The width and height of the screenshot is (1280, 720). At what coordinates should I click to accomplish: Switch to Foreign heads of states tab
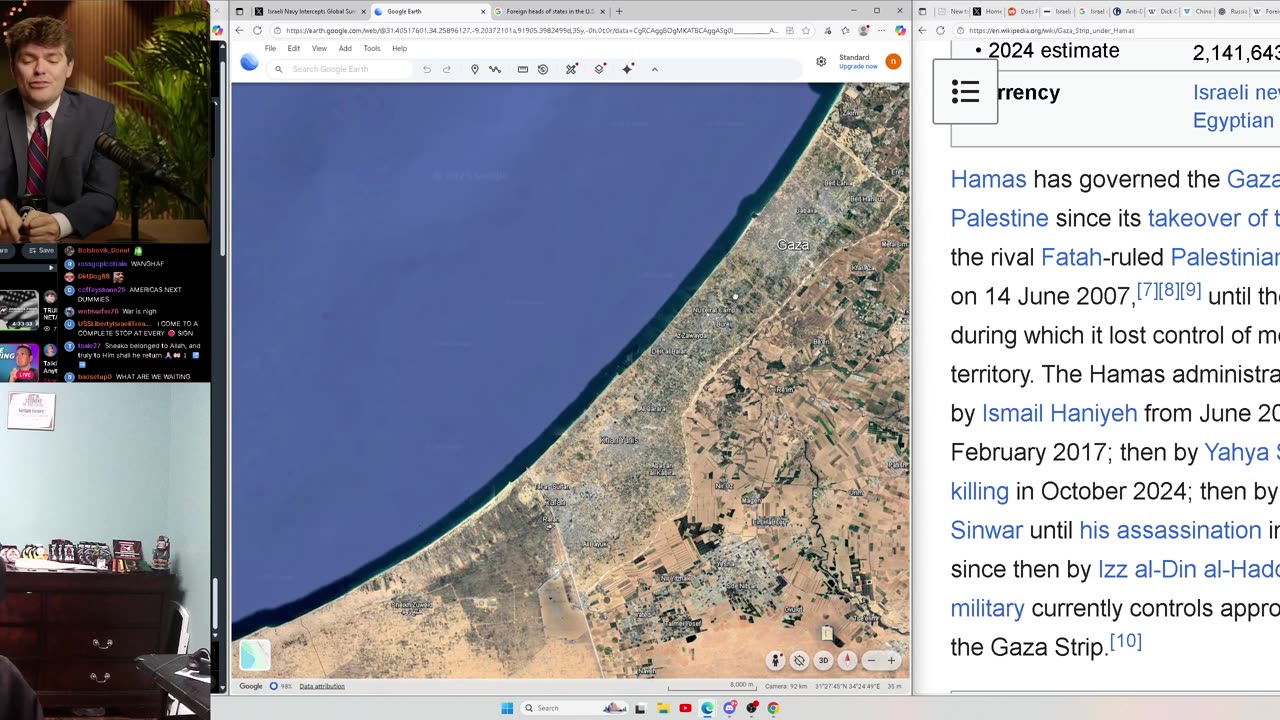(x=550, y=11)
